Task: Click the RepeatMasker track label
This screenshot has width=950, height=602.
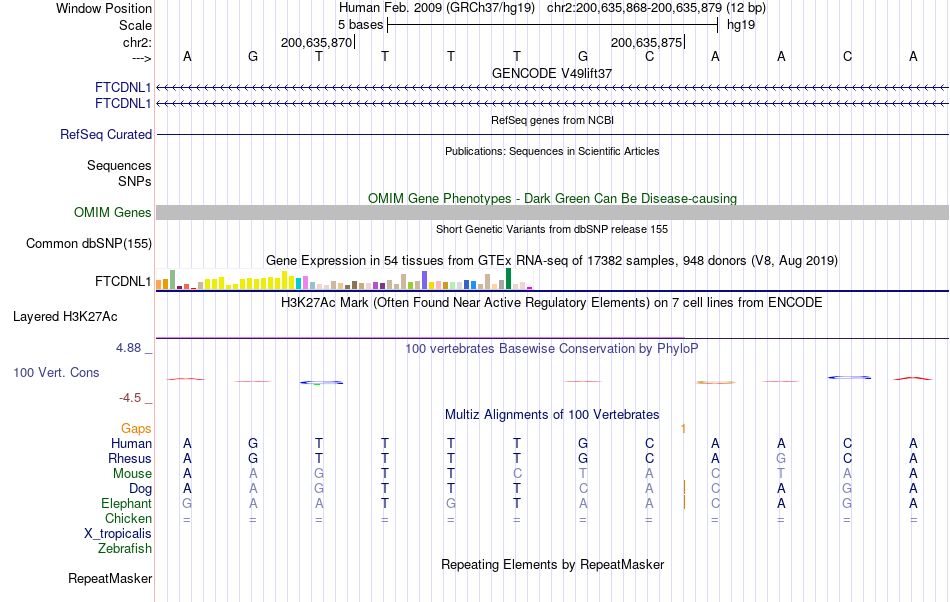Action: (x=110, y=578)
